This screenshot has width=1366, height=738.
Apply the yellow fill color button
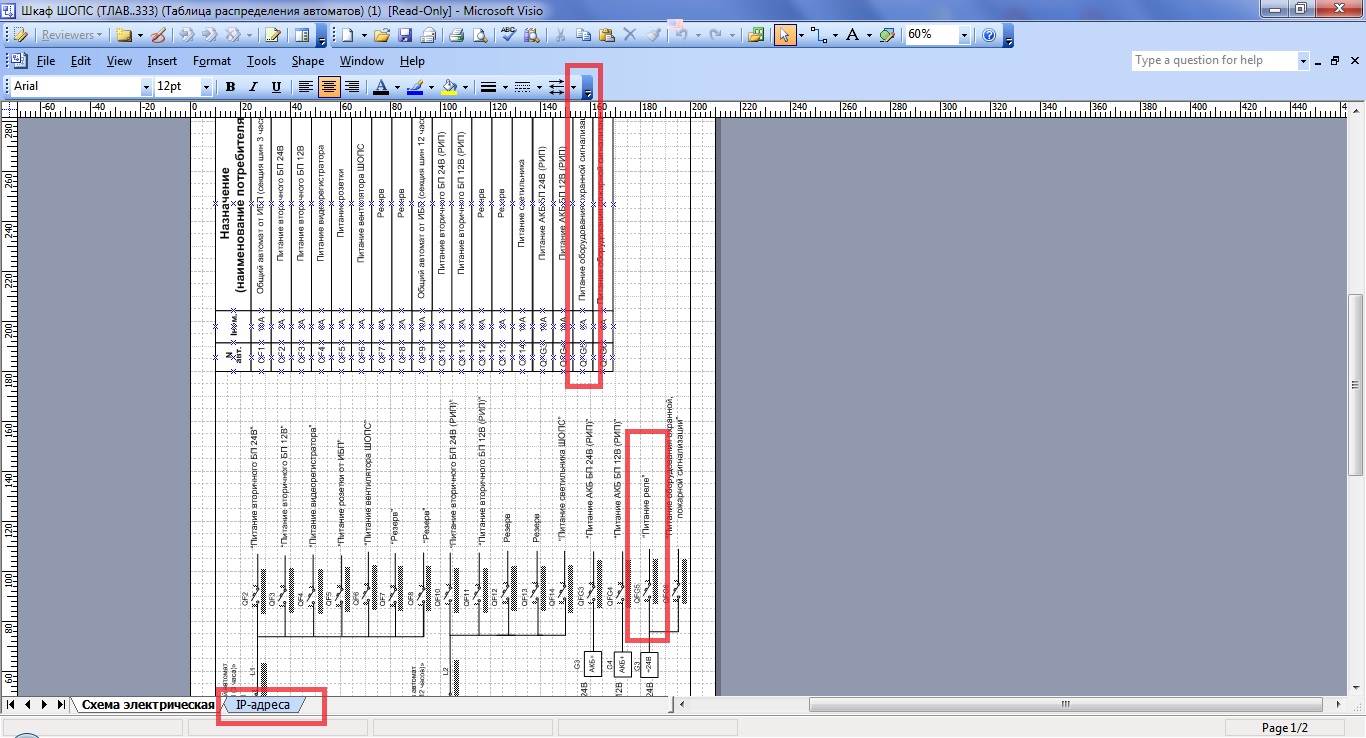tap(449, 87)
